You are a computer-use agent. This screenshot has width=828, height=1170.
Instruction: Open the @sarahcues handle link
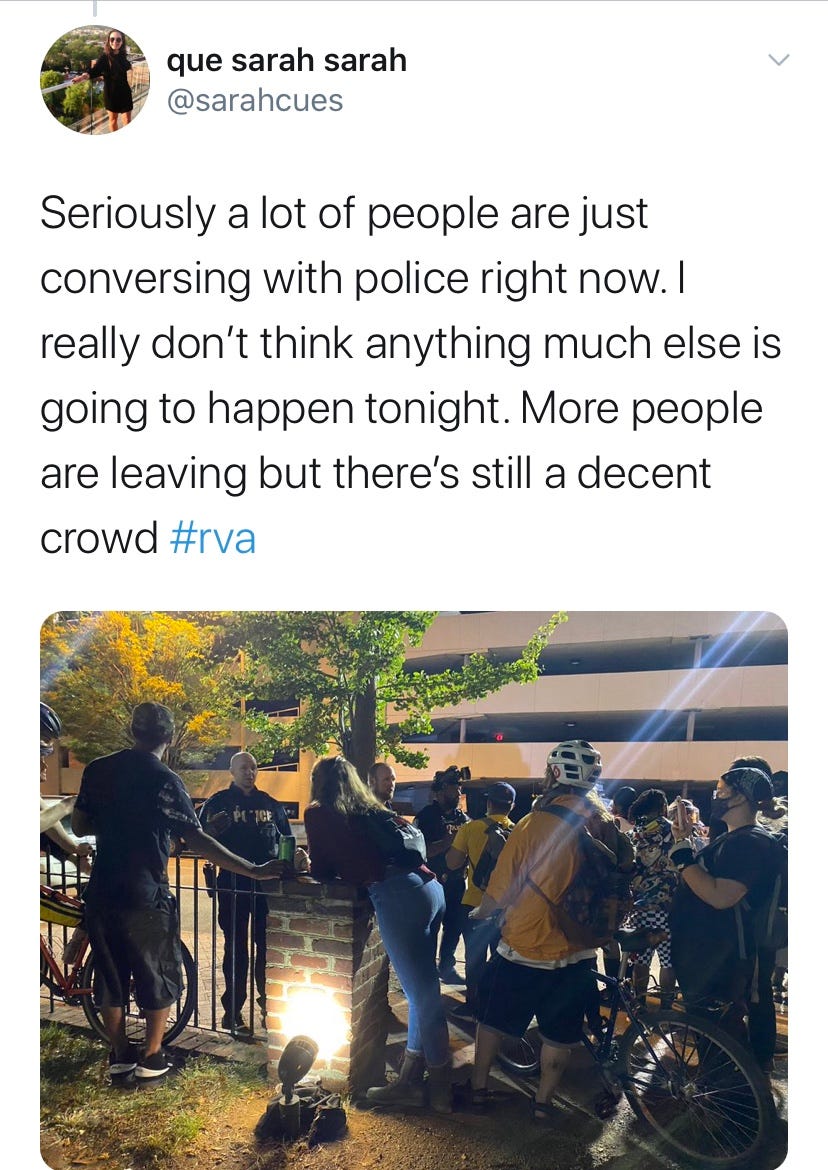(254, 101)
